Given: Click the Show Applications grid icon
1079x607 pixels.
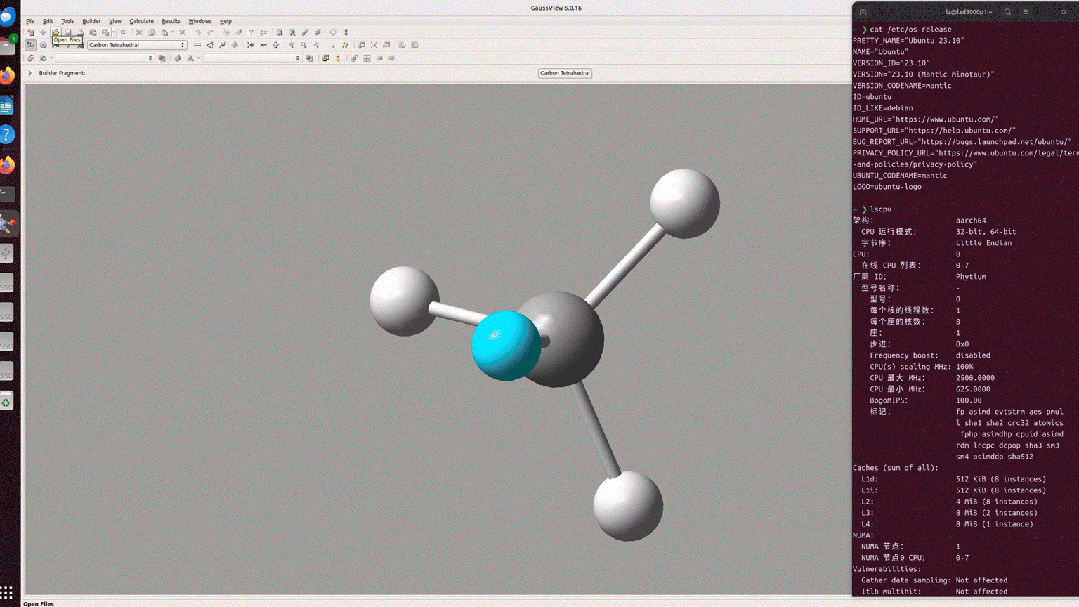Looking at the screenshot, I should [x=7, y=593].
